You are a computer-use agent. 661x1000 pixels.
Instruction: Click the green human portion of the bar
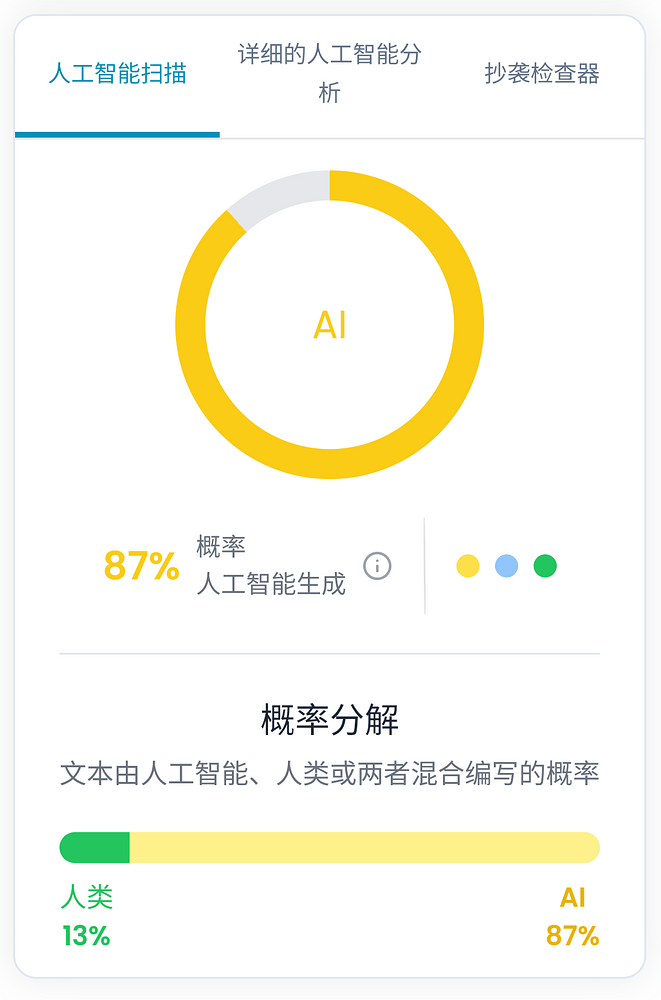[94, 848]
